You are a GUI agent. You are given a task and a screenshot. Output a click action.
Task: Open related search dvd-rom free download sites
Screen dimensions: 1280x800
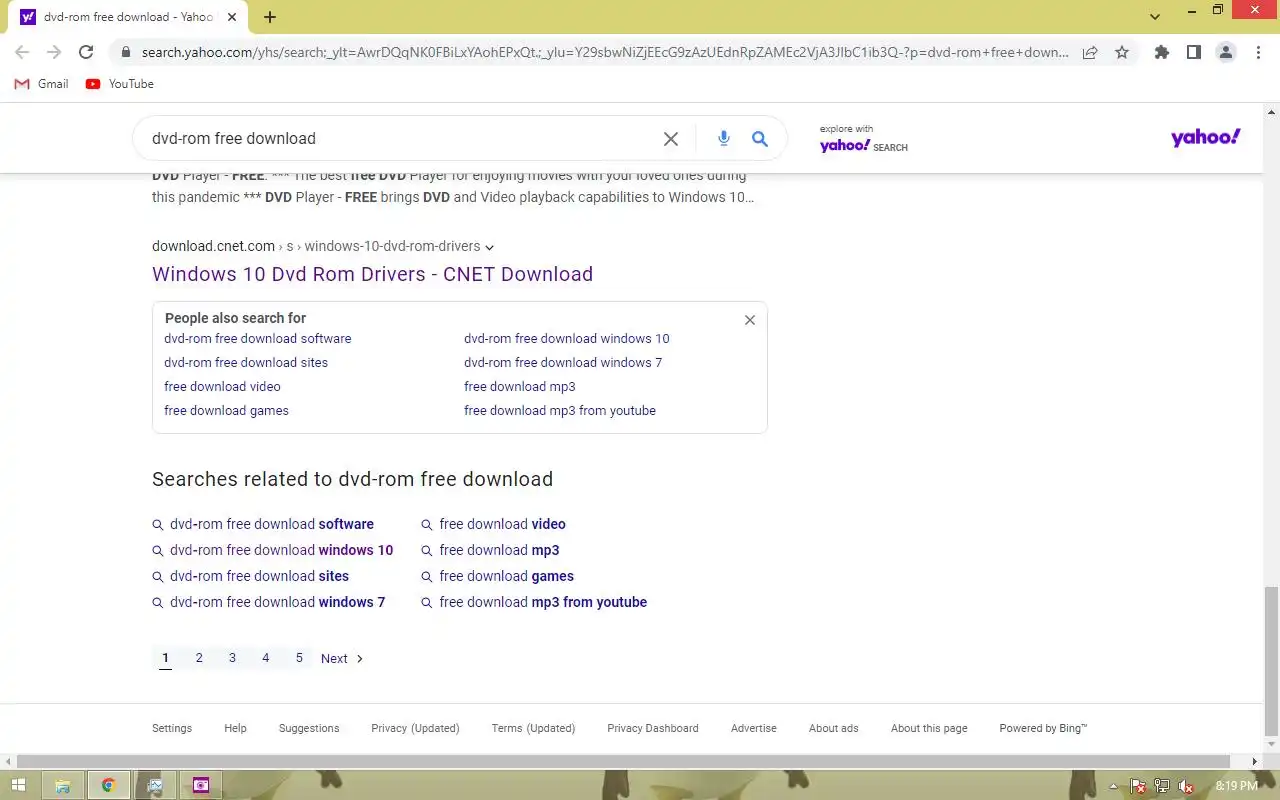[260, 576]
